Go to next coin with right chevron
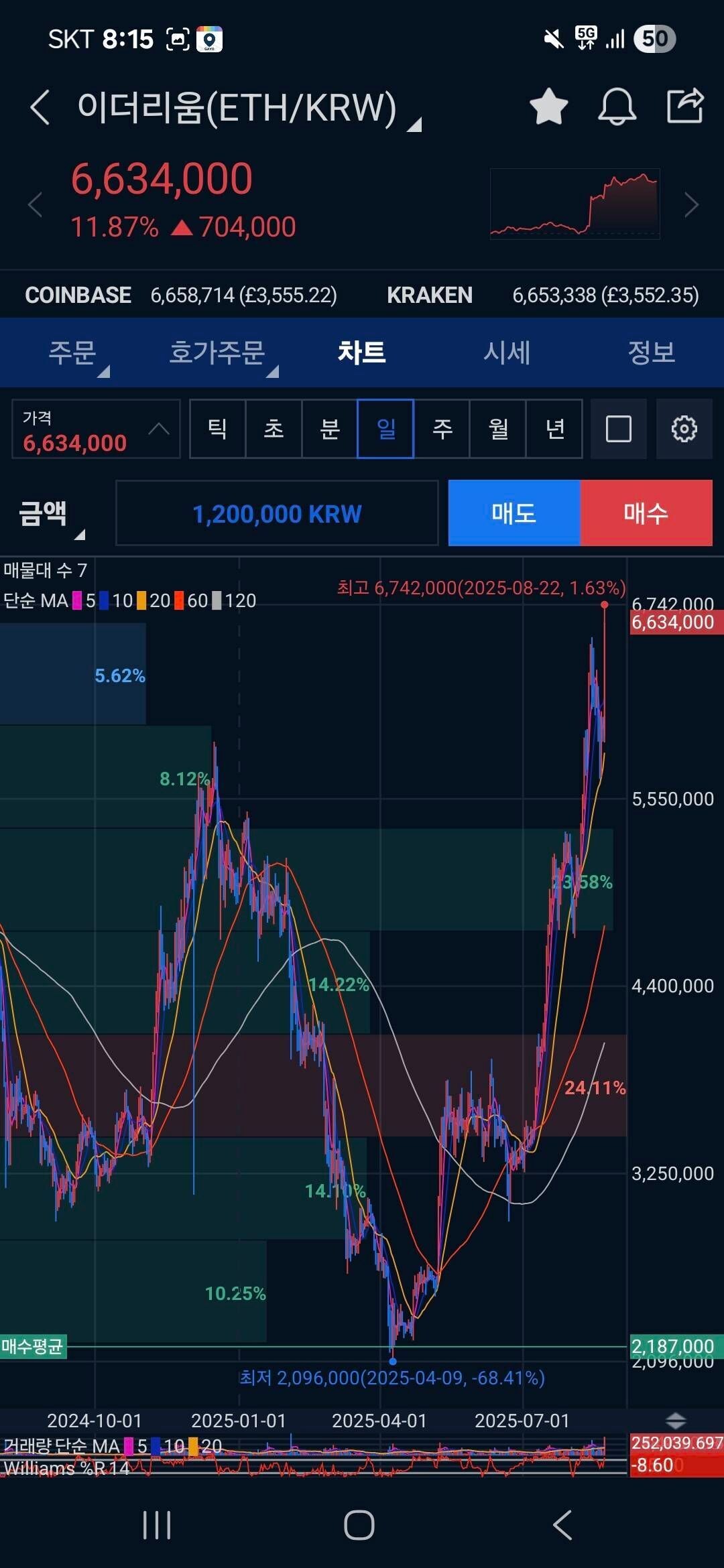The height and width of the screenshot is (1568, 724). [692, 205]
